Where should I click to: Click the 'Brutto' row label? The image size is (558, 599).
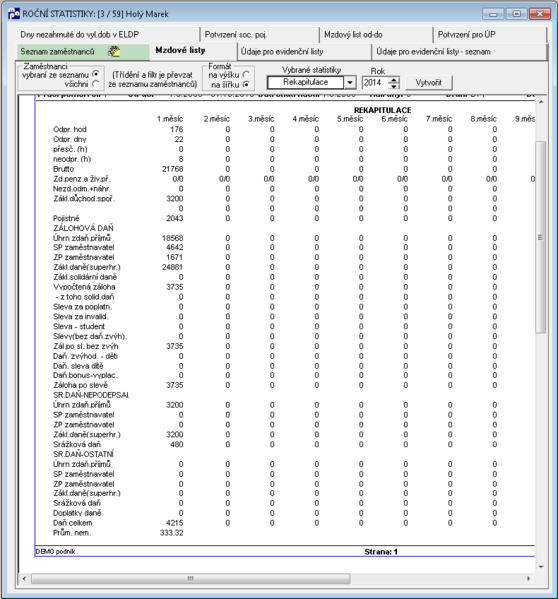63,169
